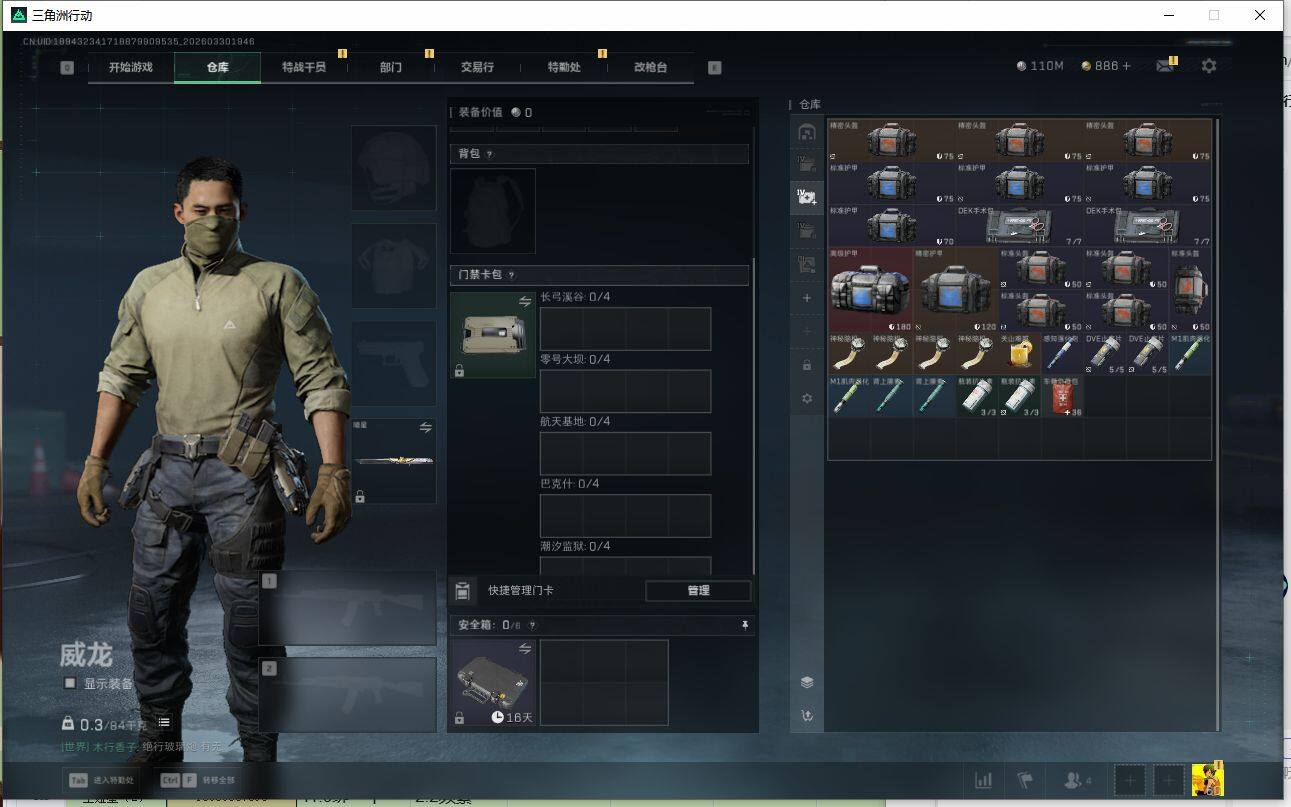Image resolution: width=1291 pixels, height=807 pixels.
Task: Select the 仓库 tab
Action: click(218, 67)
